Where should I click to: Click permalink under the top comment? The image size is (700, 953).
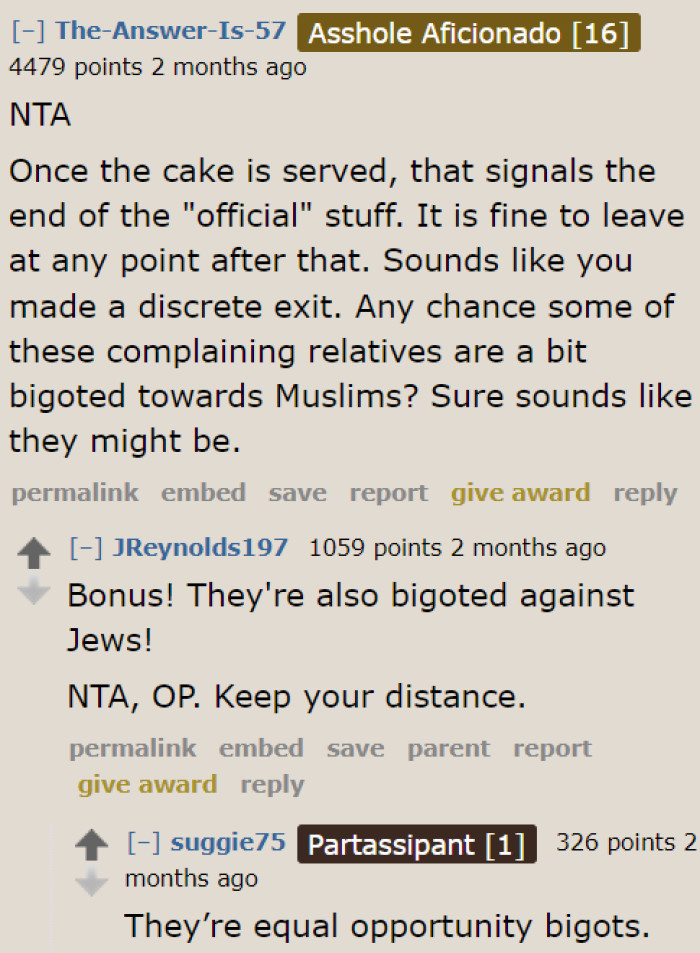coord(75,492)
